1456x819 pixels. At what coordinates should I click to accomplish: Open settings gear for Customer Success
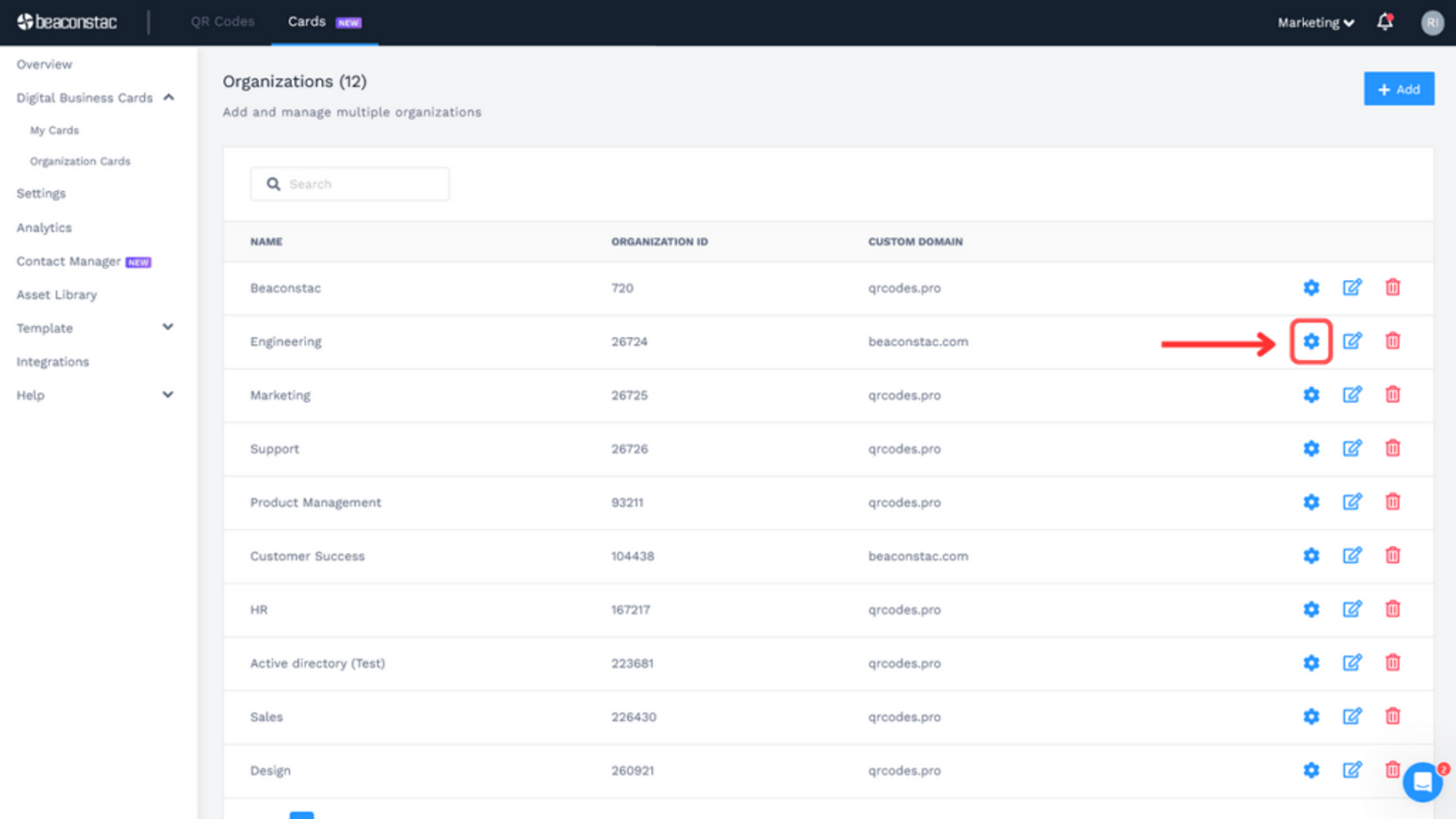click(1311, 555)
